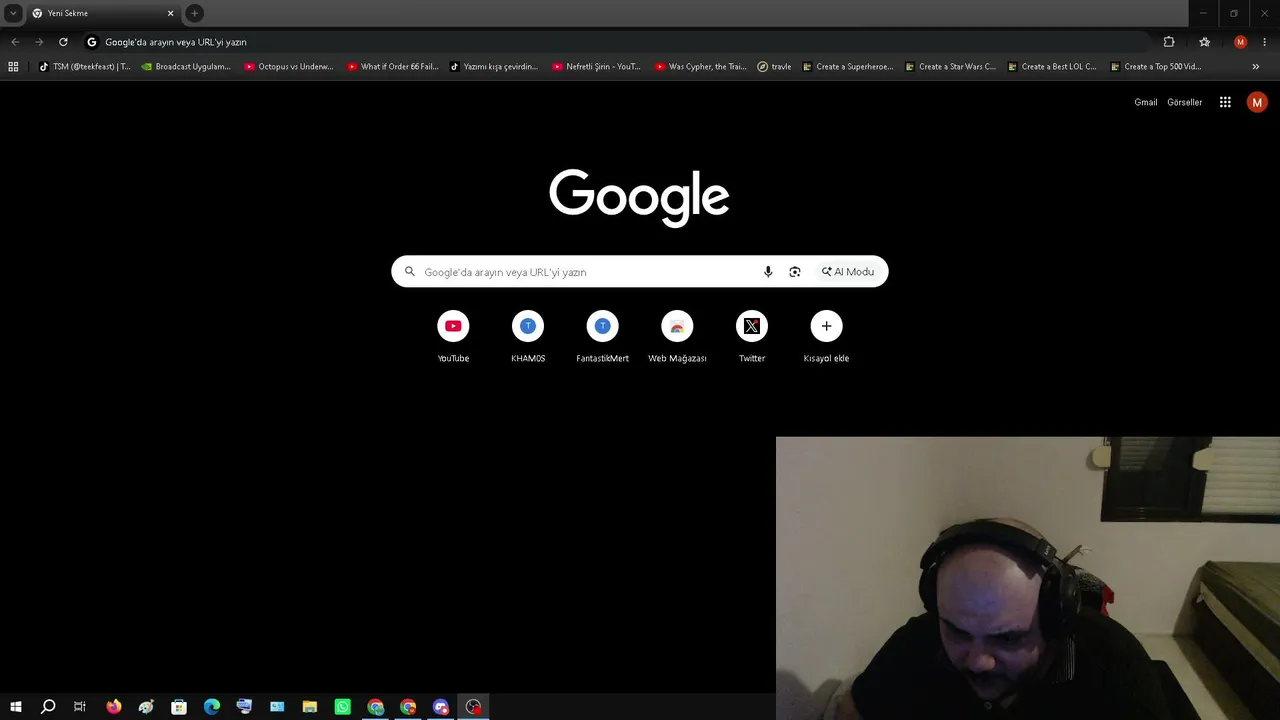Go back to the previous page
The width and height of the screenshot is (1280, 720).
tap(15, 42)
